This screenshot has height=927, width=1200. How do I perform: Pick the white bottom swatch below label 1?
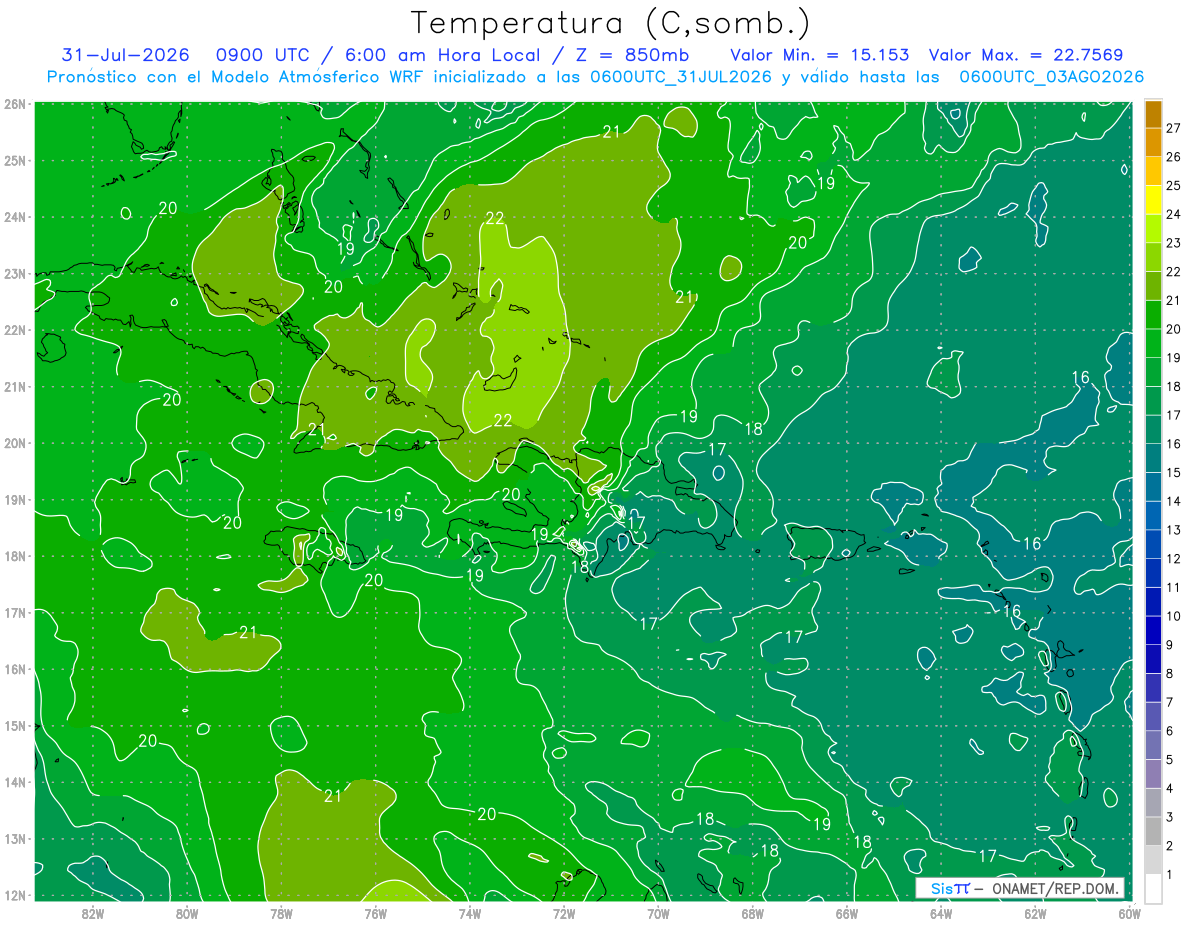(1153, 888)
